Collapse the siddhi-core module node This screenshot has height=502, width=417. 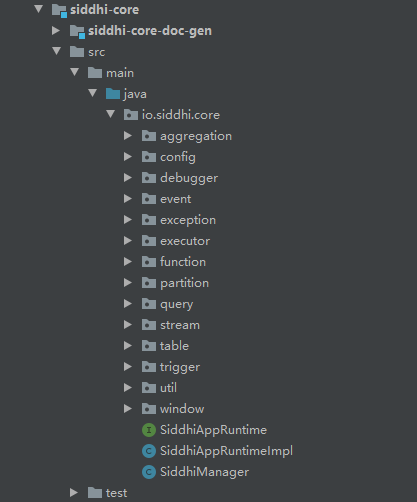click(39, 9)
